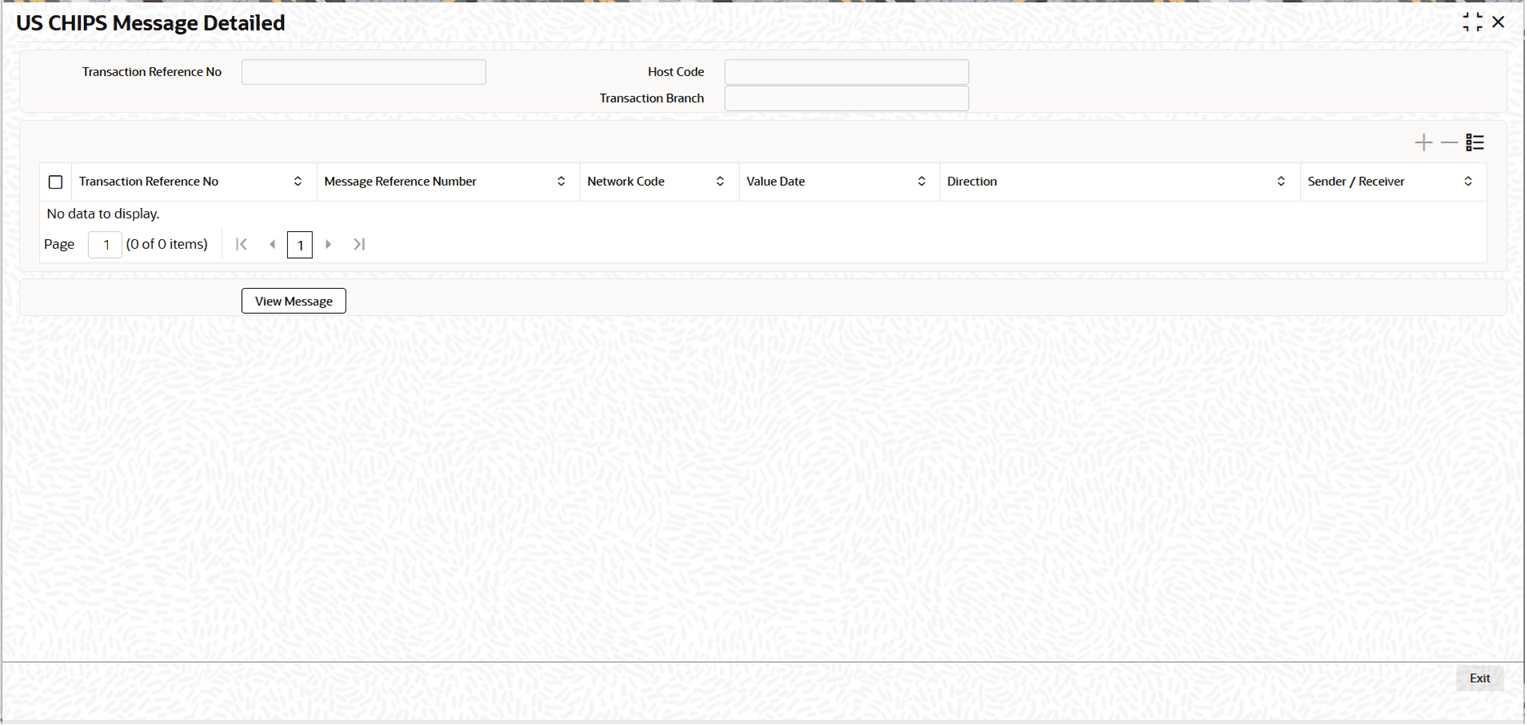
Task: Click the Message Reference Number header text
Action: [x=400, y=182]
